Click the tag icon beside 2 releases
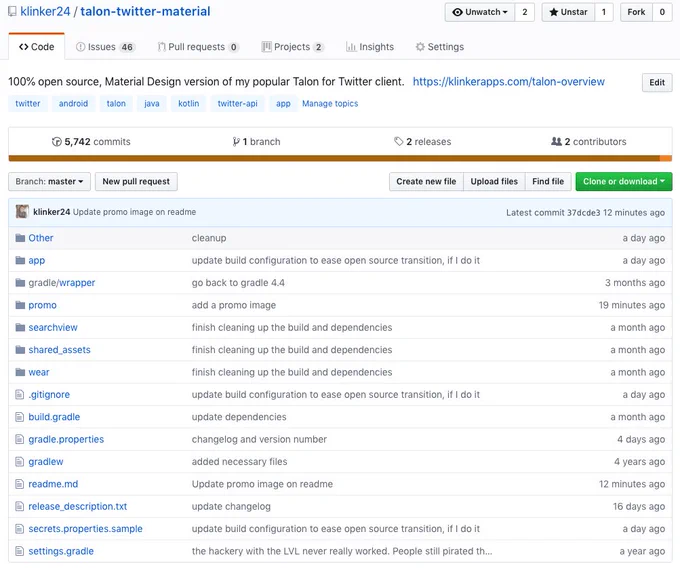The image size is (680, 568). tap(399, 141)
